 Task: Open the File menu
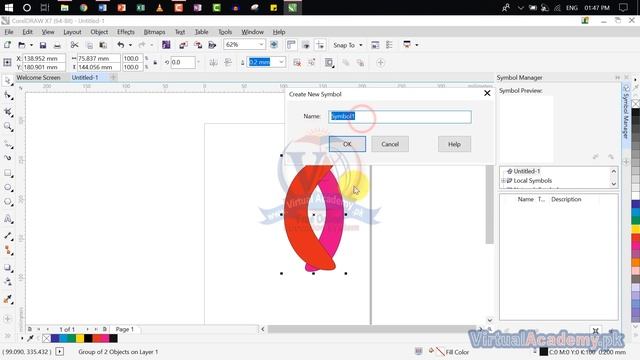(x=9, y=32)
